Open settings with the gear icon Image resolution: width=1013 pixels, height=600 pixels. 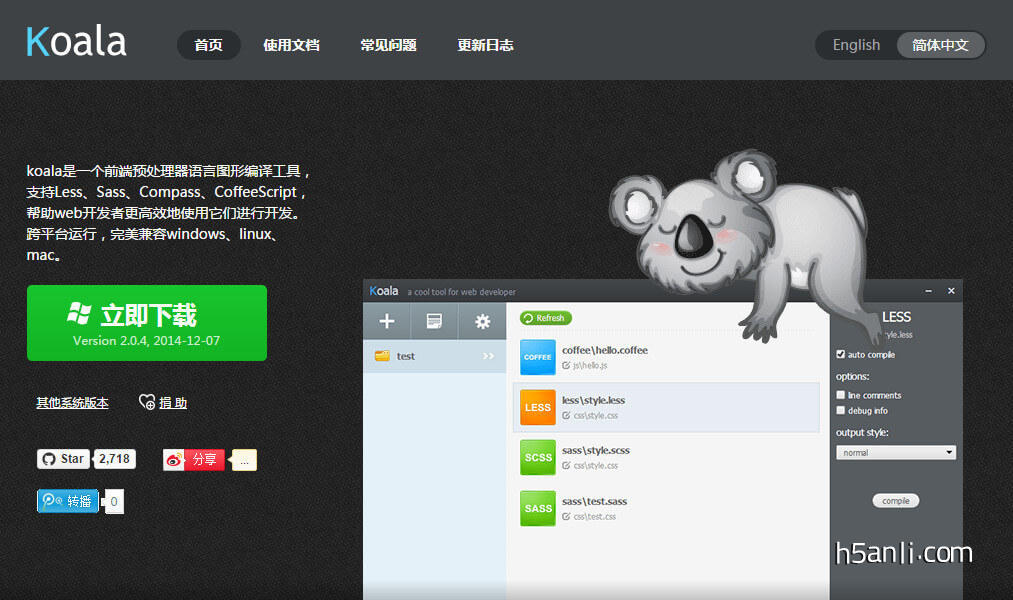tap(483, 321)
